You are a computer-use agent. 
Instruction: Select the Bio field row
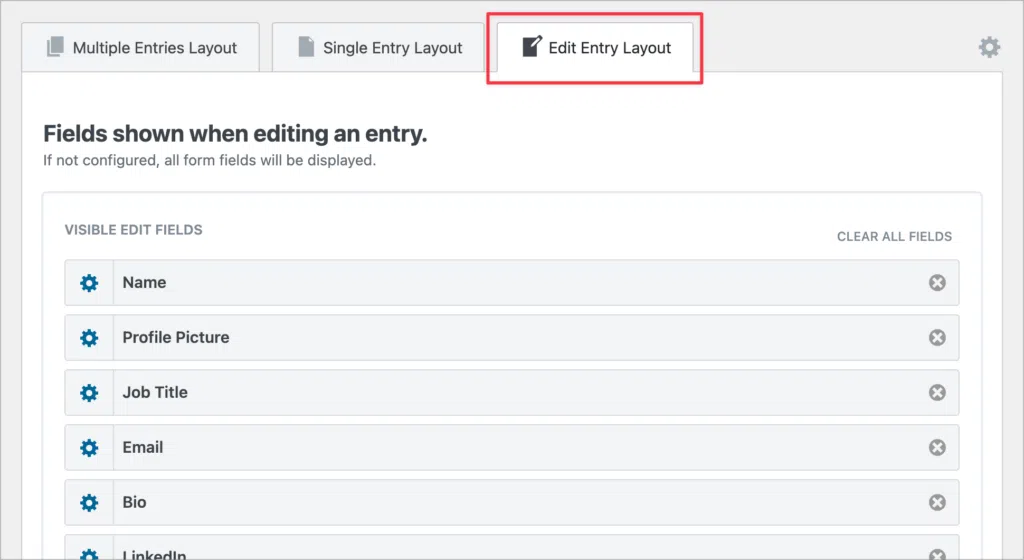click(x=512, y=502)
